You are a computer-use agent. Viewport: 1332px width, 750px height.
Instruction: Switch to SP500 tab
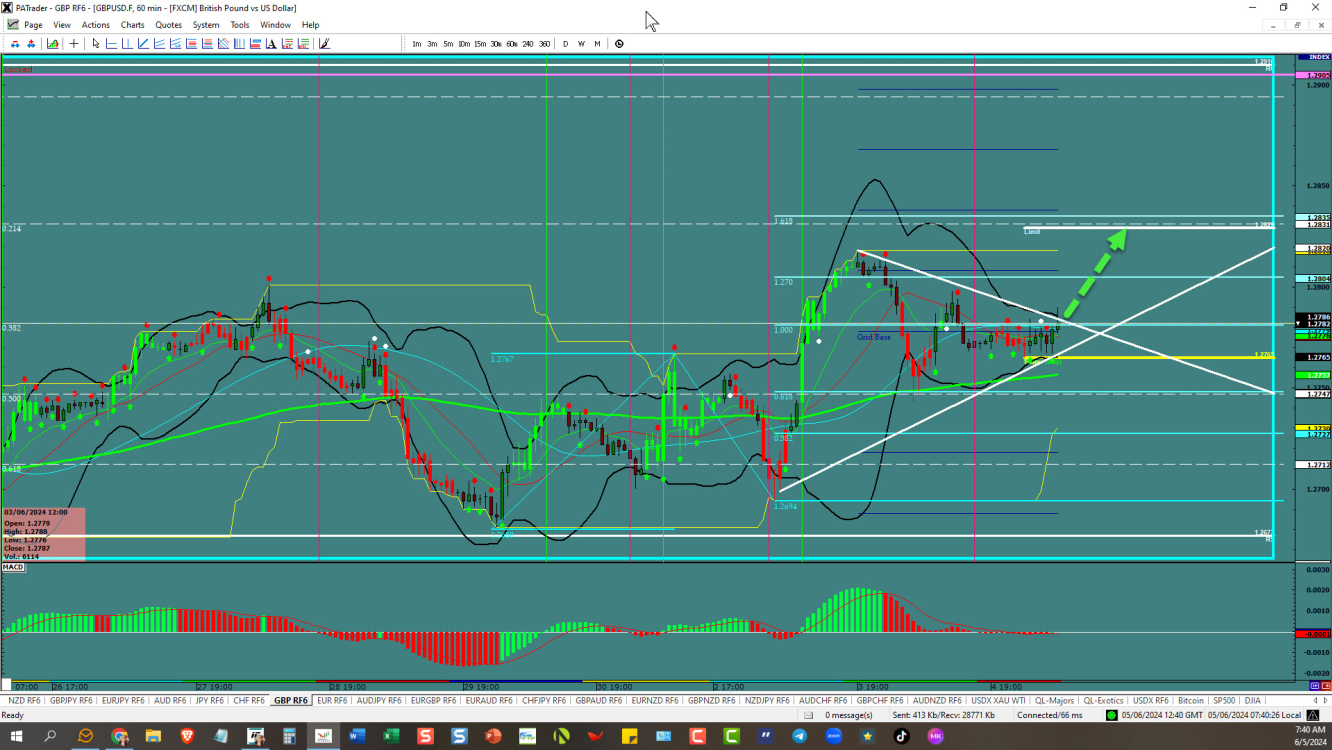(x=1223, y=700)
